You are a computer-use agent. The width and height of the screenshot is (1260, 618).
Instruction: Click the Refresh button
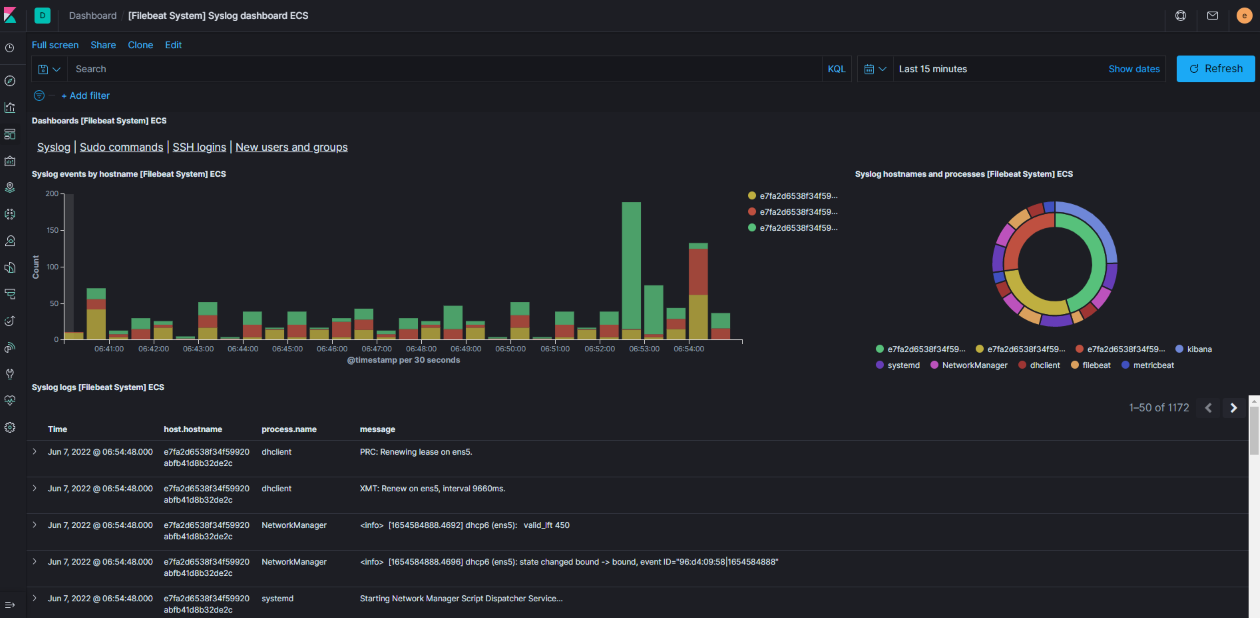tap(1215, 69)
